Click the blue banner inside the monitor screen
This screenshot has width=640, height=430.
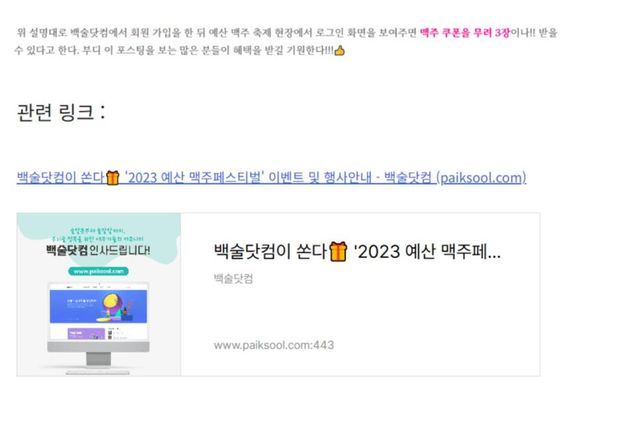(98, 306)
